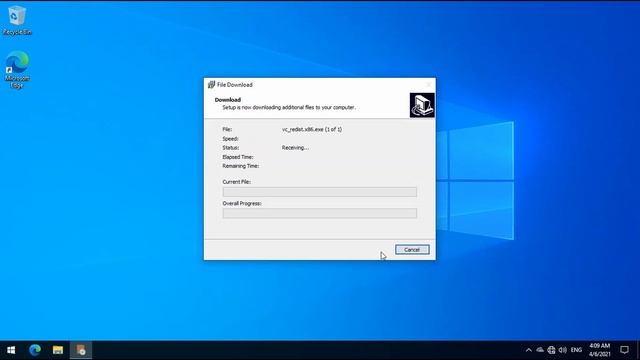
Task: Launch Microsoft Edge from the taskbar
Action: pos(35,350)
